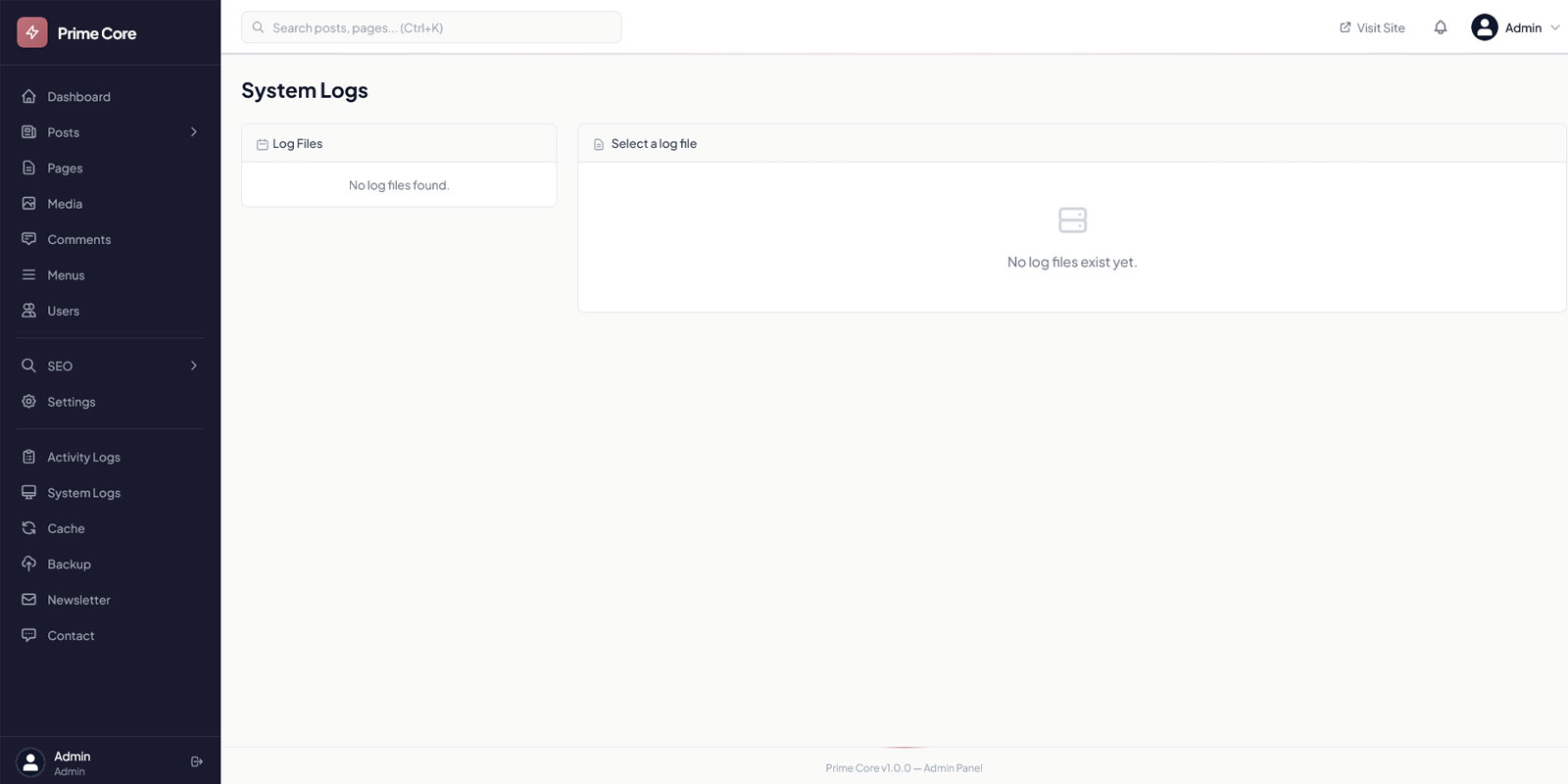Click the Prime Core lightning logo
The height and width of the screenshot is (784, 1568).
(32, 32)
